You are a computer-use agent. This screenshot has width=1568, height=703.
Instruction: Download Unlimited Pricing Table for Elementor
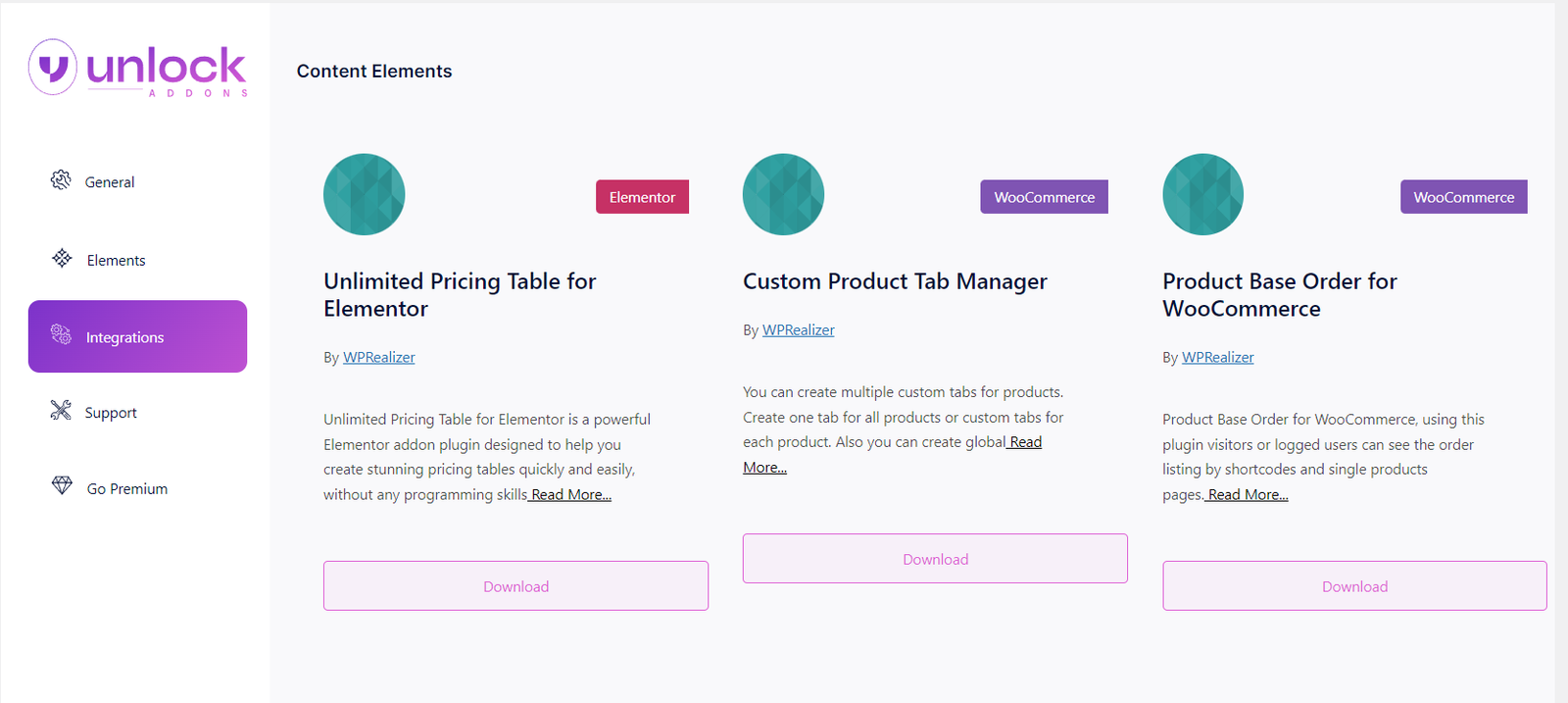point(515,586)
